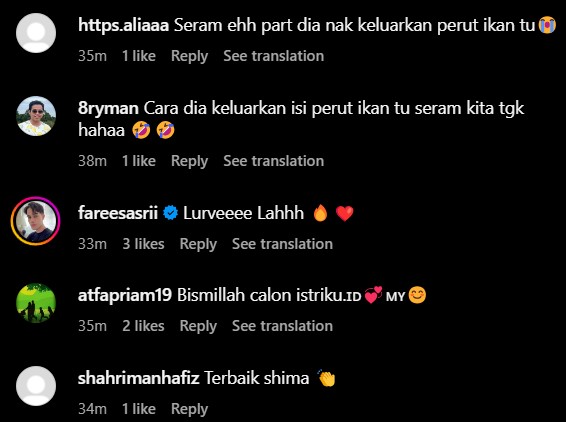Open shahrimanhafiz's default avatar
Viewport: 566px width, 422px height.
coord(36,386)
